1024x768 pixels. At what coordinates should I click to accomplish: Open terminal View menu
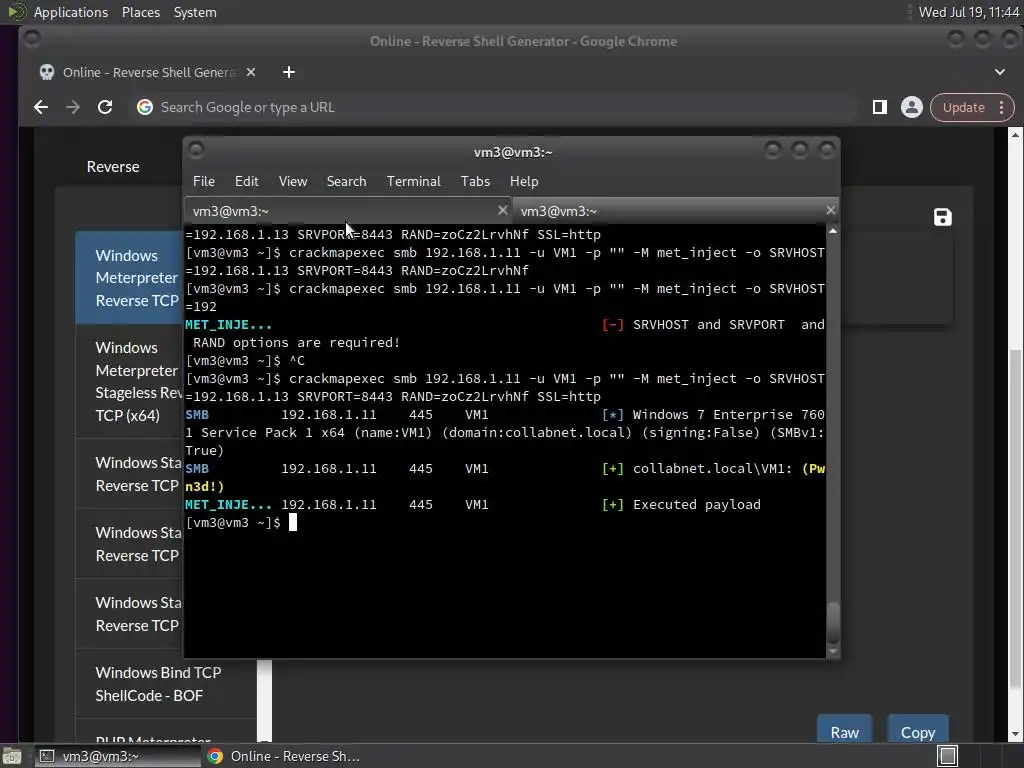(293, 181)
